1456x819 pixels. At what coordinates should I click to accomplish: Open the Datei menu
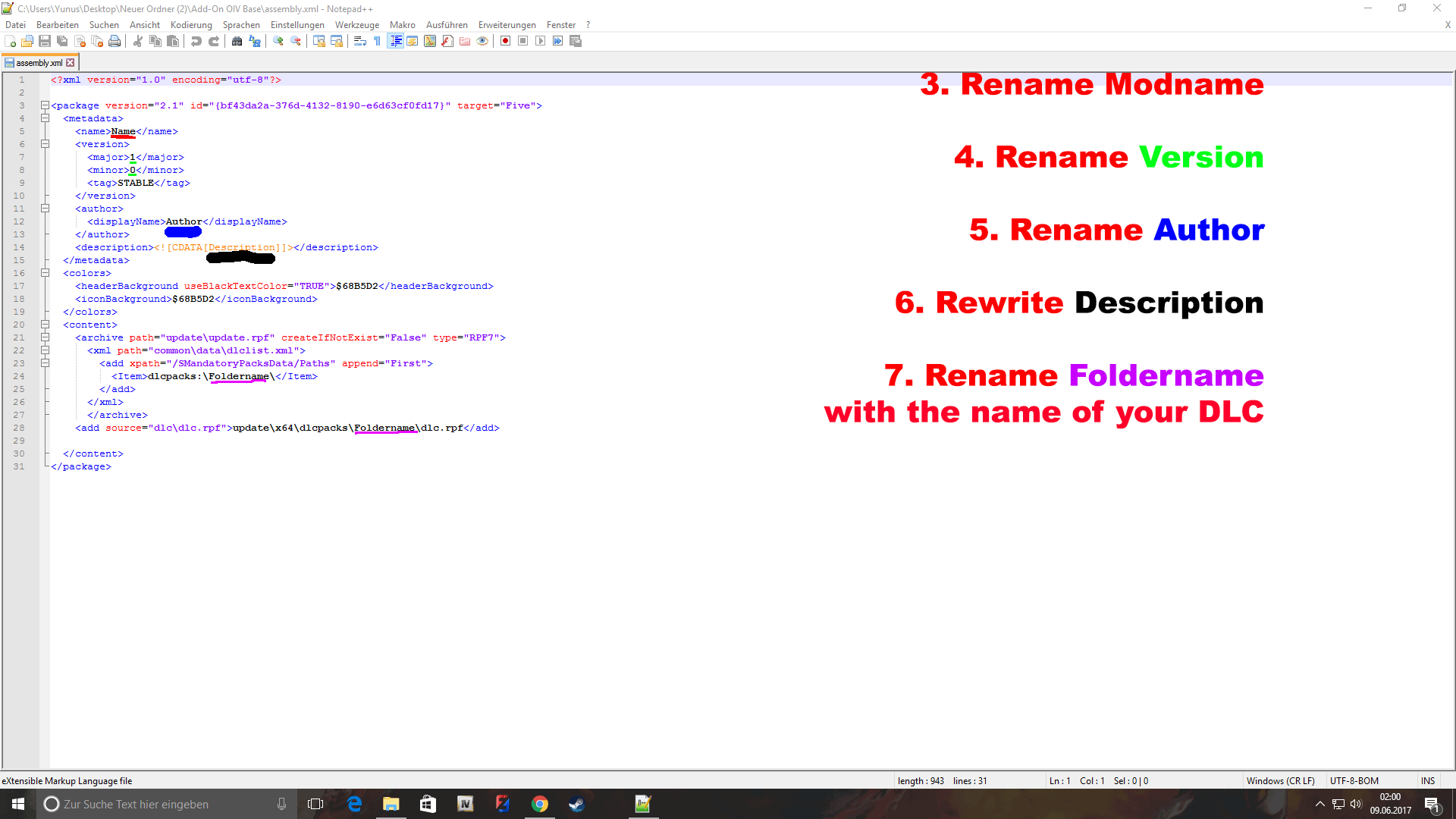(x=15, y=25)
